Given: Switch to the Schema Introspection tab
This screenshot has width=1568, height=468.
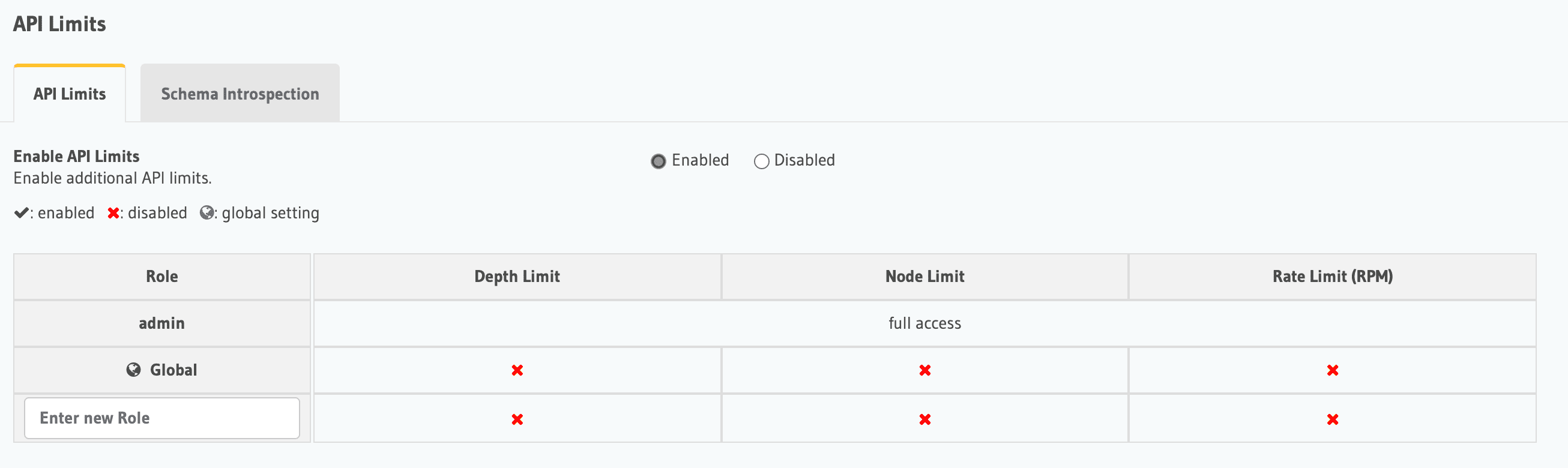Looking at the screenshot, I should [239, 93].
